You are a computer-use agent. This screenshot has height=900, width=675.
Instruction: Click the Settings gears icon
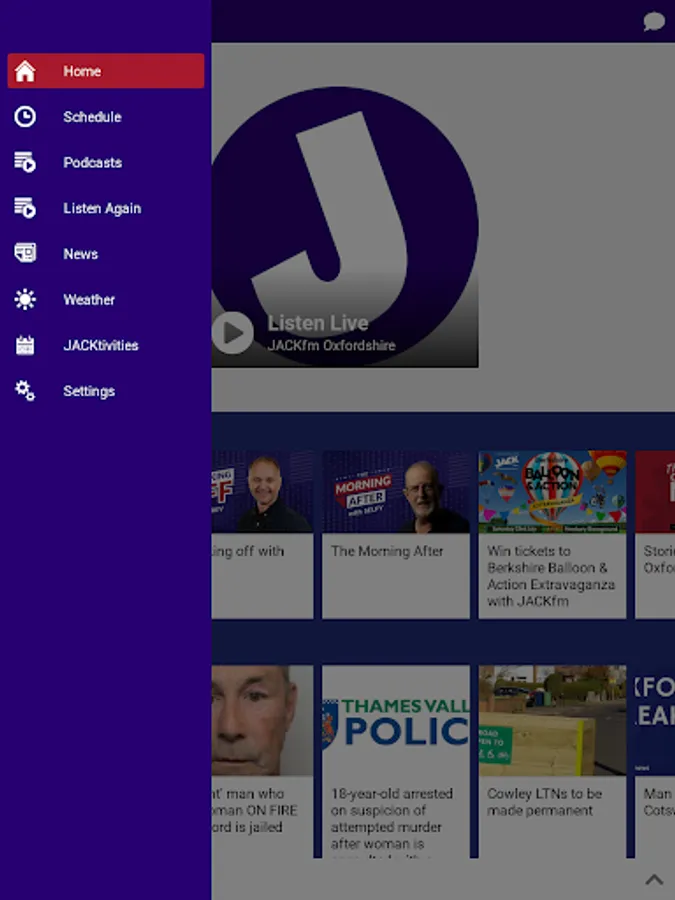(25, 391)
